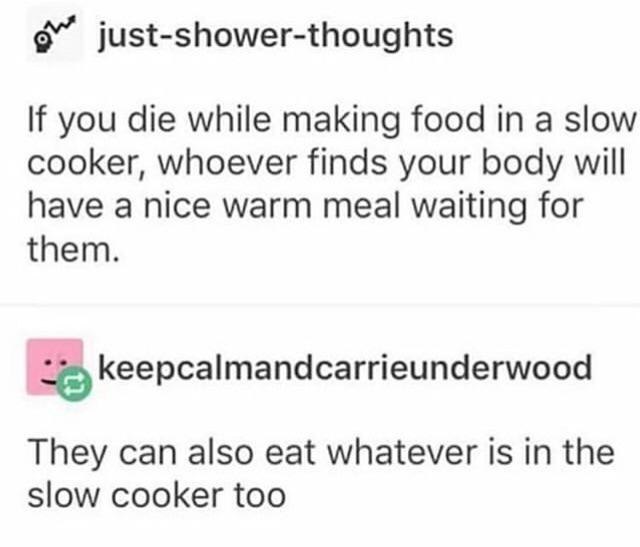The height and width of the screenshot is (547, 640).
Task: Click the word 'meal' in the original post
Action: [x=361, y=206]
